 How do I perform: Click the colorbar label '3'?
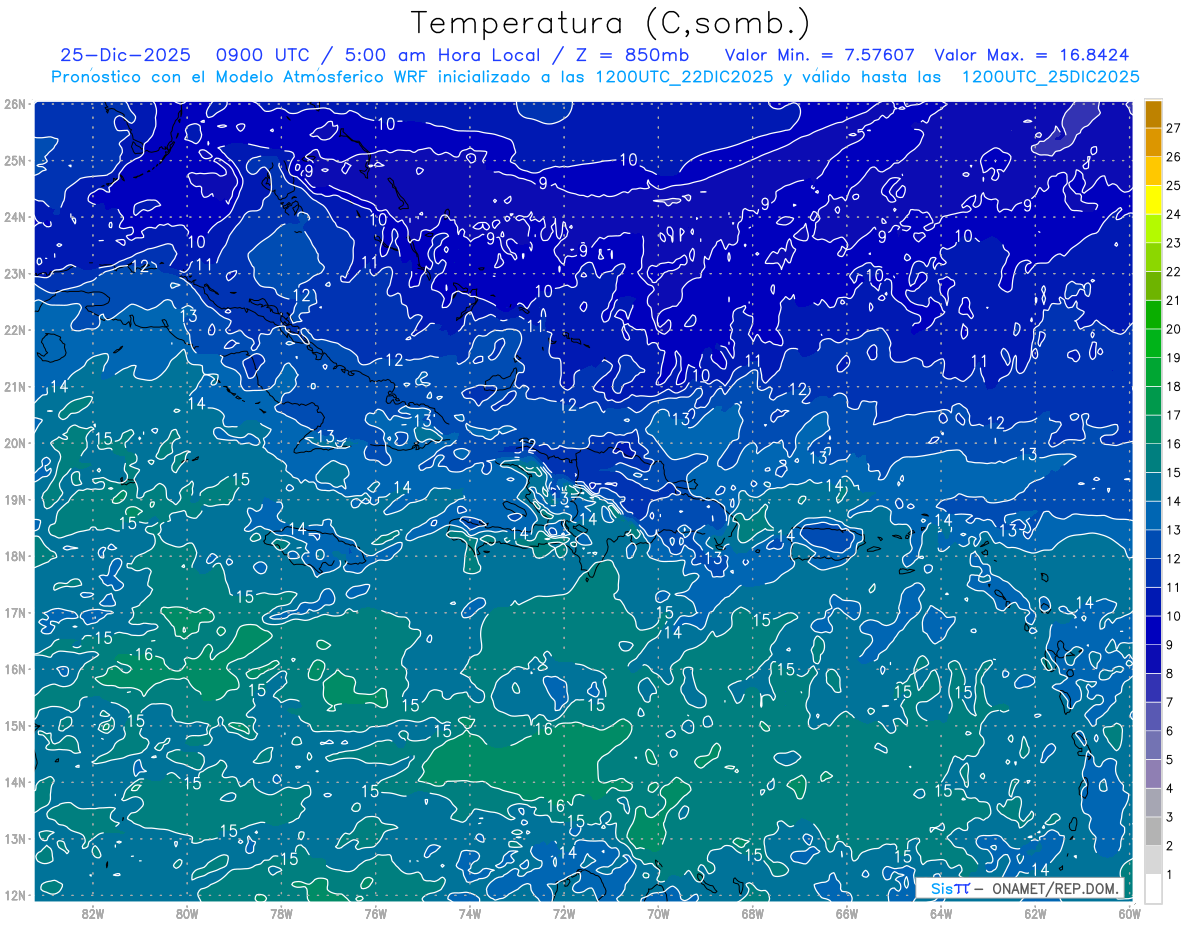click(1170, 817)
